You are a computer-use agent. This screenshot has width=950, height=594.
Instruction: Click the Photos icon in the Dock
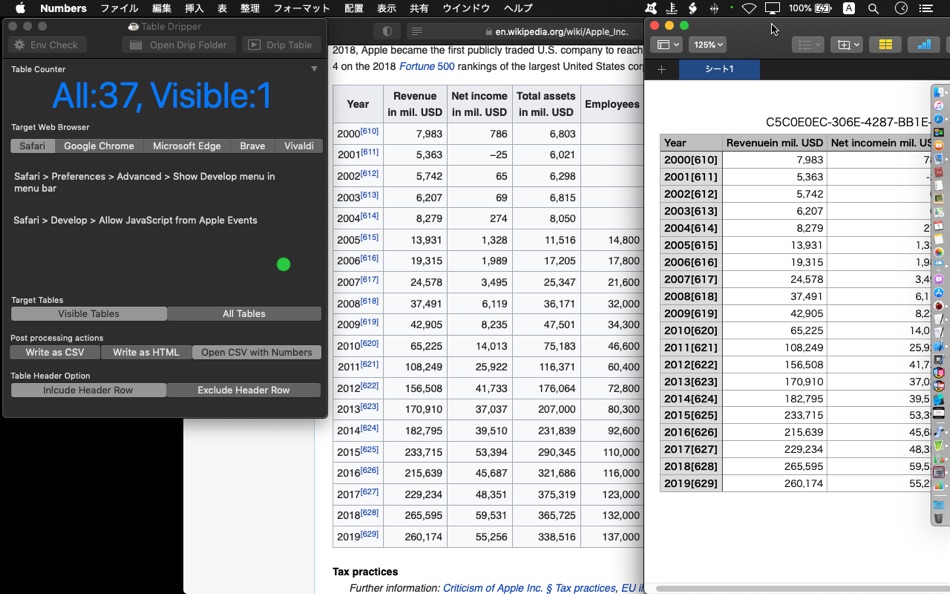(938, 252)
